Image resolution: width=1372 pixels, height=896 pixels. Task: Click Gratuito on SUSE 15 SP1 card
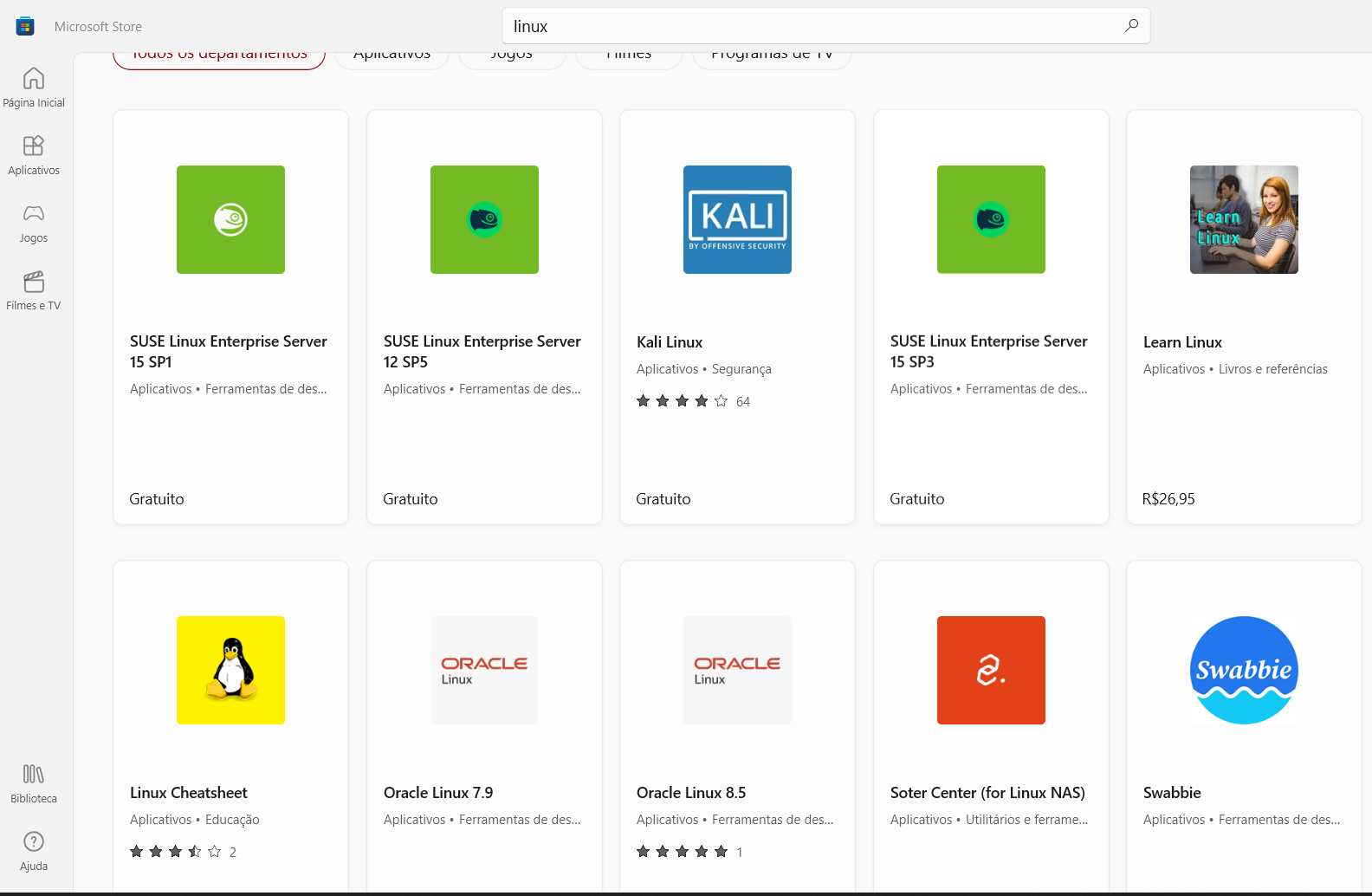click(157, 499)
